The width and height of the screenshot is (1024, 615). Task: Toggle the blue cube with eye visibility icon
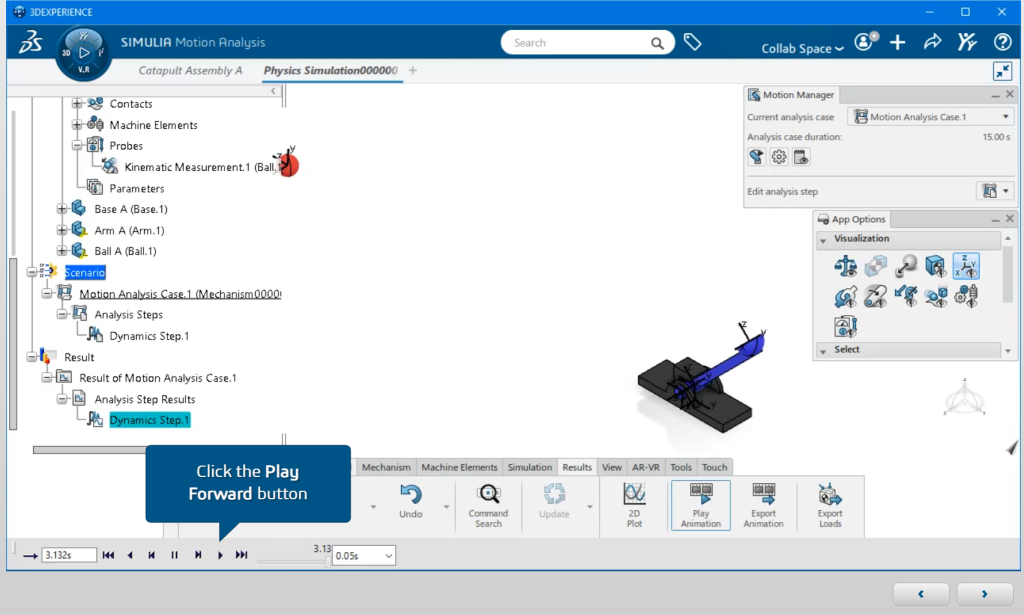936,266
